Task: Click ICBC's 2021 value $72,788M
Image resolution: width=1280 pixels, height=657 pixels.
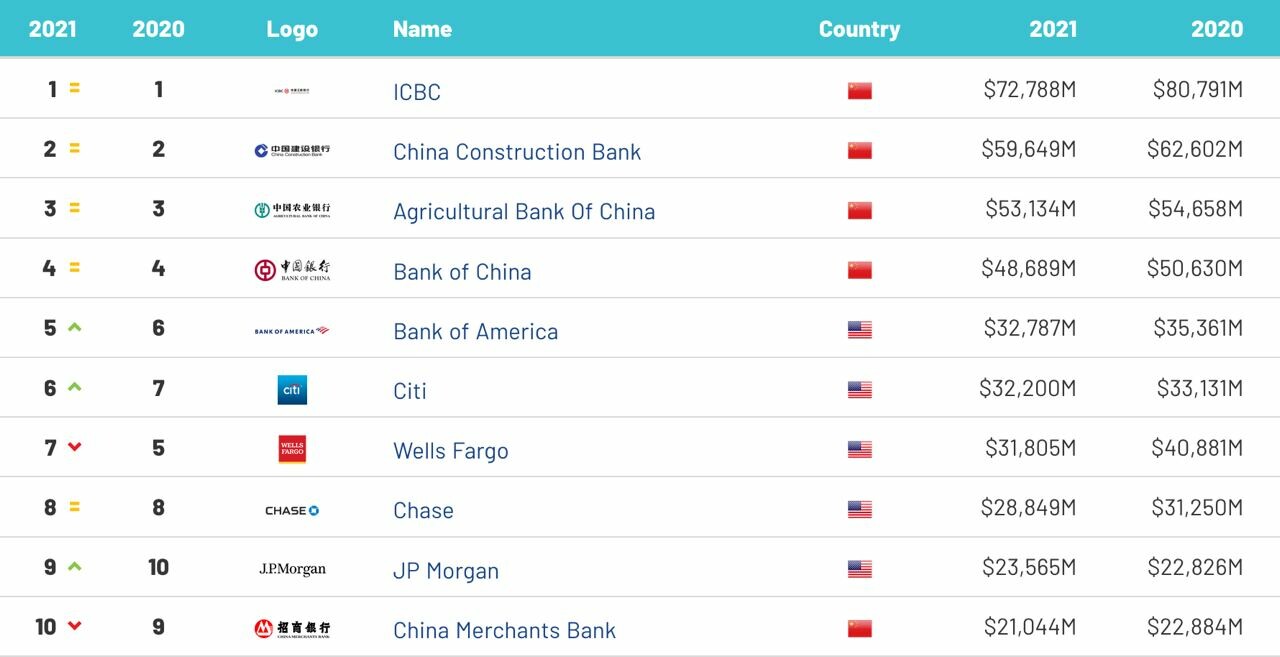Action: tap(1030, 90)
